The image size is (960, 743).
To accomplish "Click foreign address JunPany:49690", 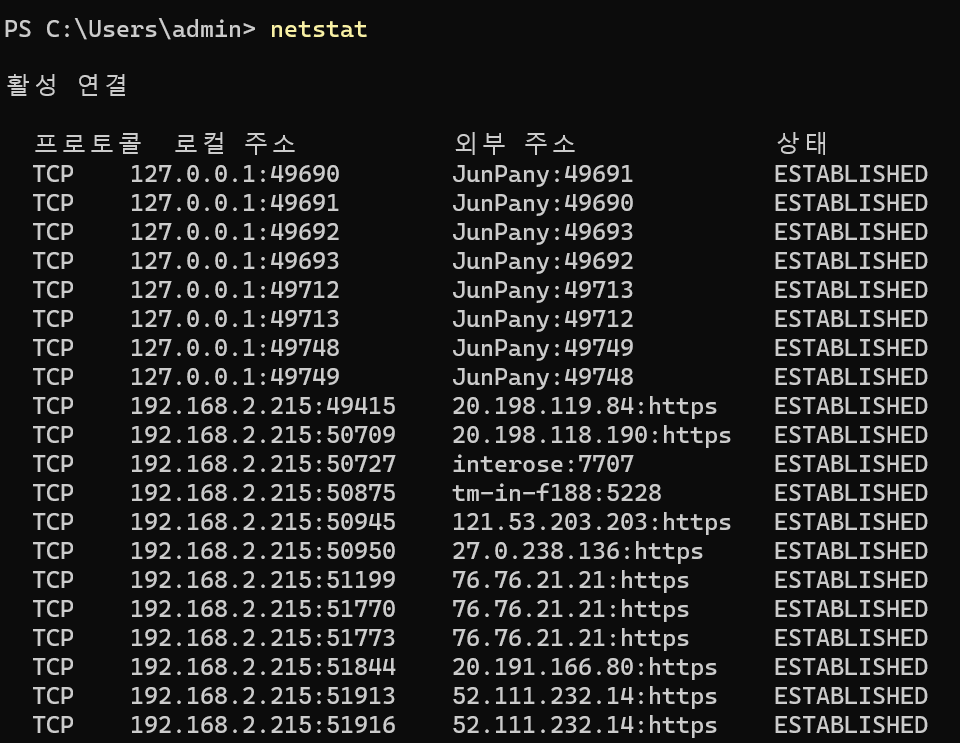I will [542, 203].
